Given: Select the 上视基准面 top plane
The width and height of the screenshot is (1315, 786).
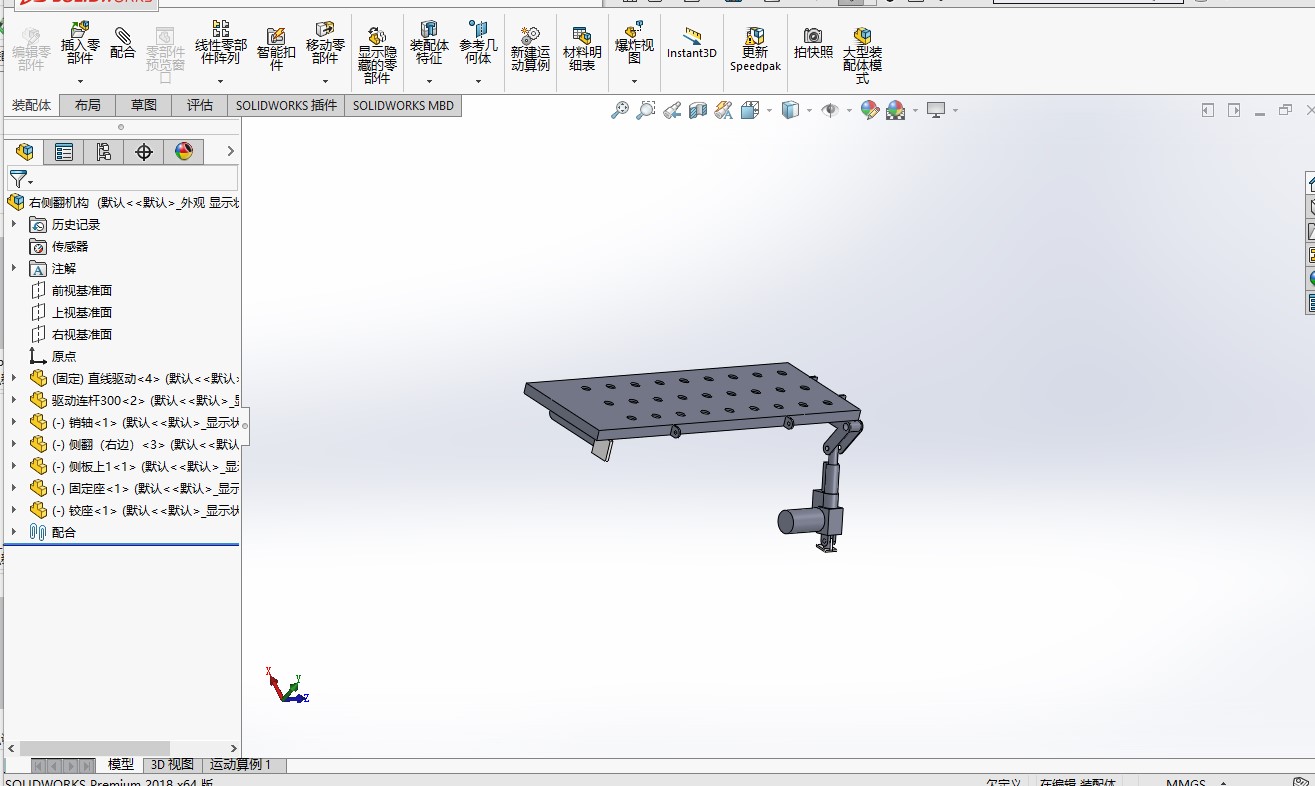Looking at the screenshot, I should (82, 312).
